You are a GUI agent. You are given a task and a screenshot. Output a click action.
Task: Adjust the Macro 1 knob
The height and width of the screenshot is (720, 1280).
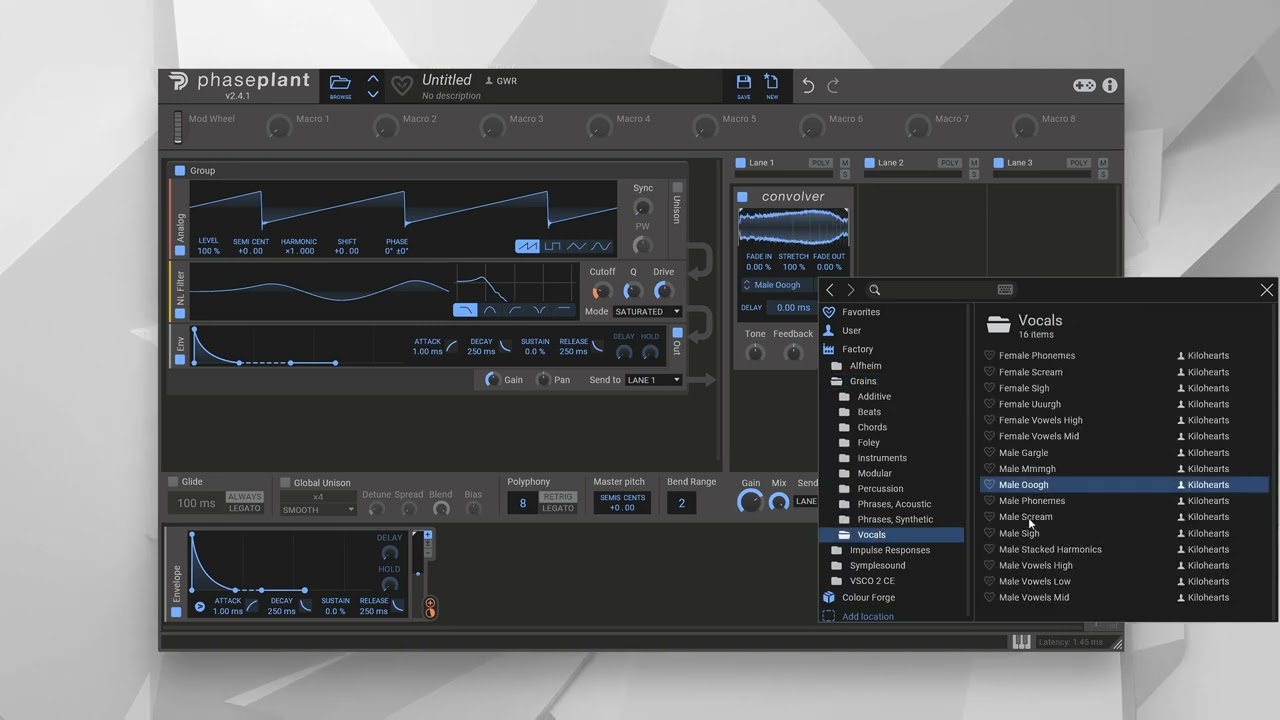(x=278, y=127)
